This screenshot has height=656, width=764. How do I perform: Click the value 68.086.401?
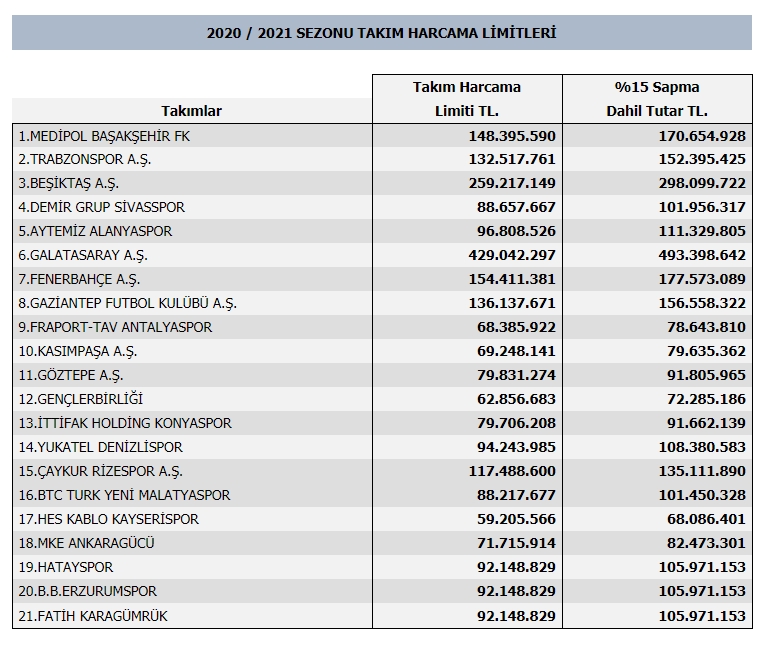(706, 520)
